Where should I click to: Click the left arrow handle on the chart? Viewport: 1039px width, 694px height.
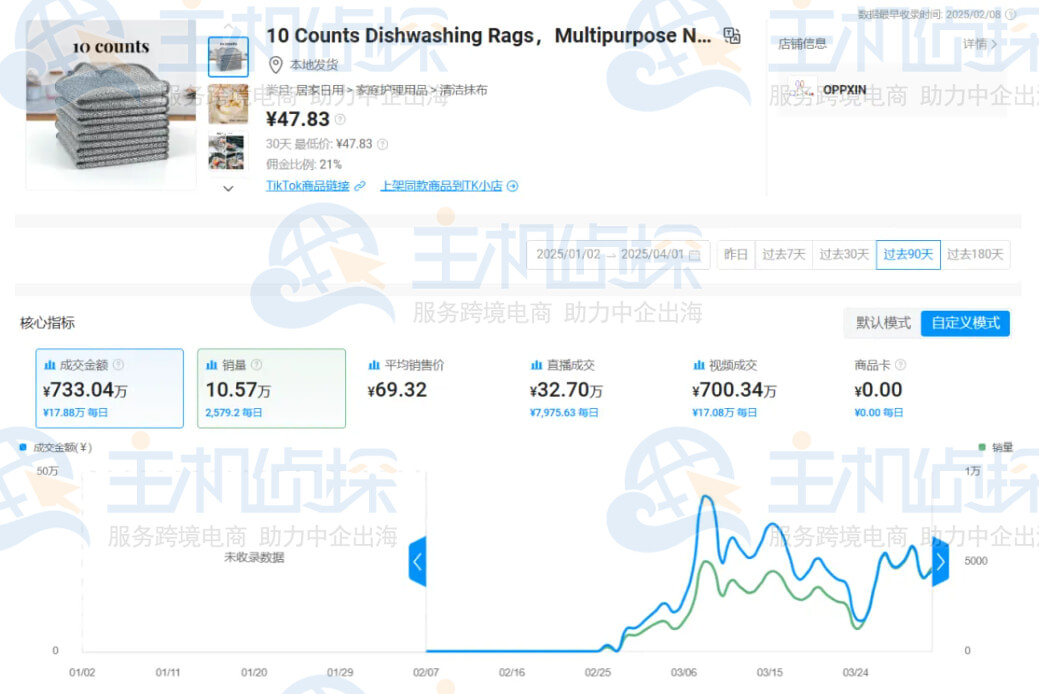coord(417,561)
